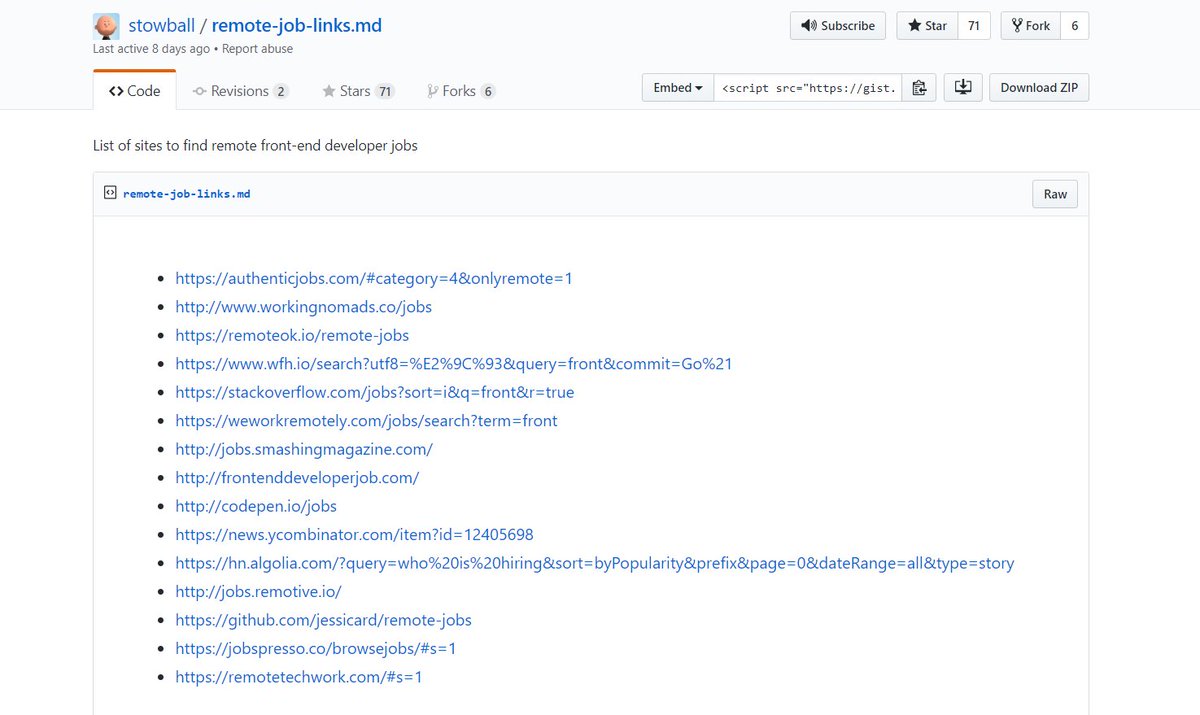The height and width of the screenshot is (715, 1200).
Task: Click the gist description about remote front-end jobs
Action: click(255, 145)
